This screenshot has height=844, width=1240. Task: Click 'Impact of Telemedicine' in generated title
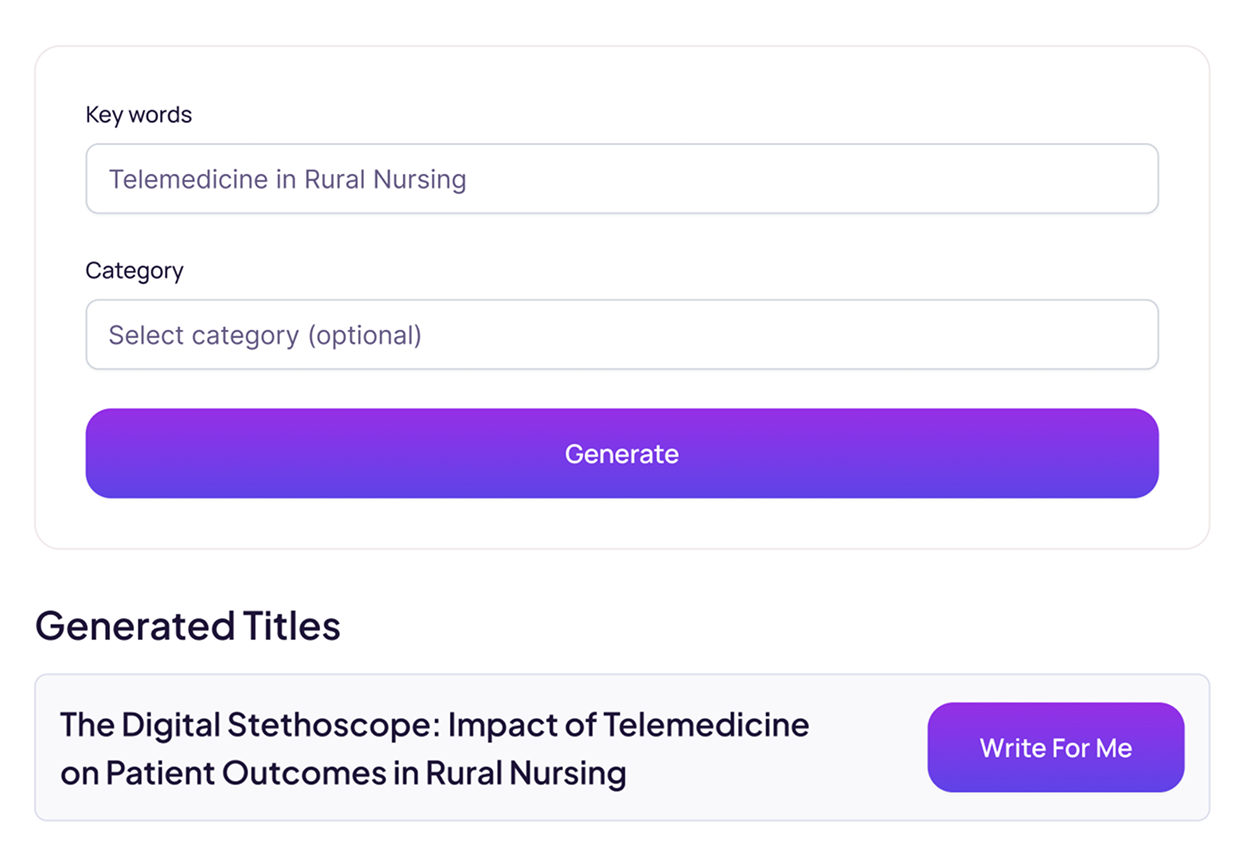[628, 724]
